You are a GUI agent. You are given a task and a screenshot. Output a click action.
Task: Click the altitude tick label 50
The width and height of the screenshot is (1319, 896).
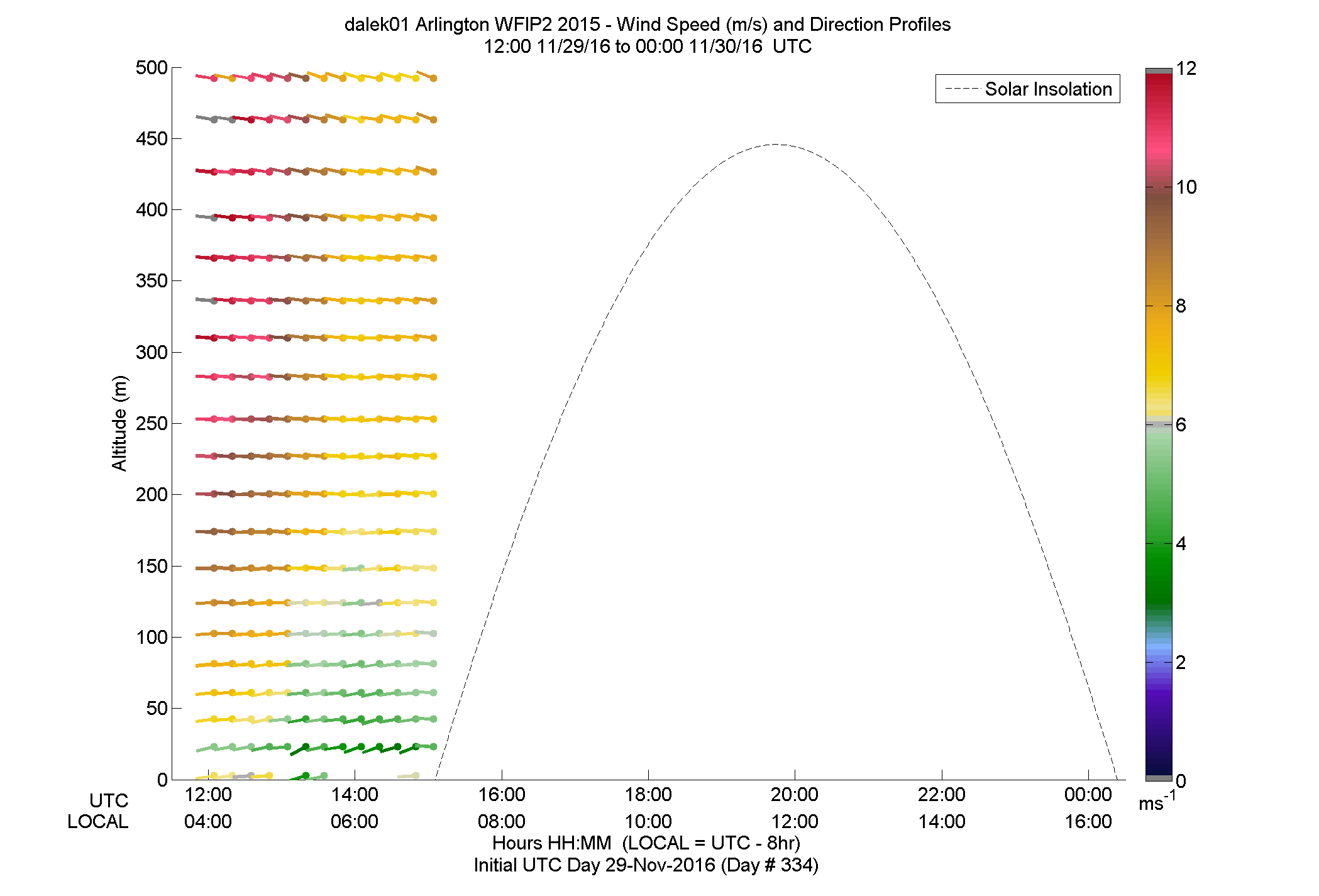point(157,709)
